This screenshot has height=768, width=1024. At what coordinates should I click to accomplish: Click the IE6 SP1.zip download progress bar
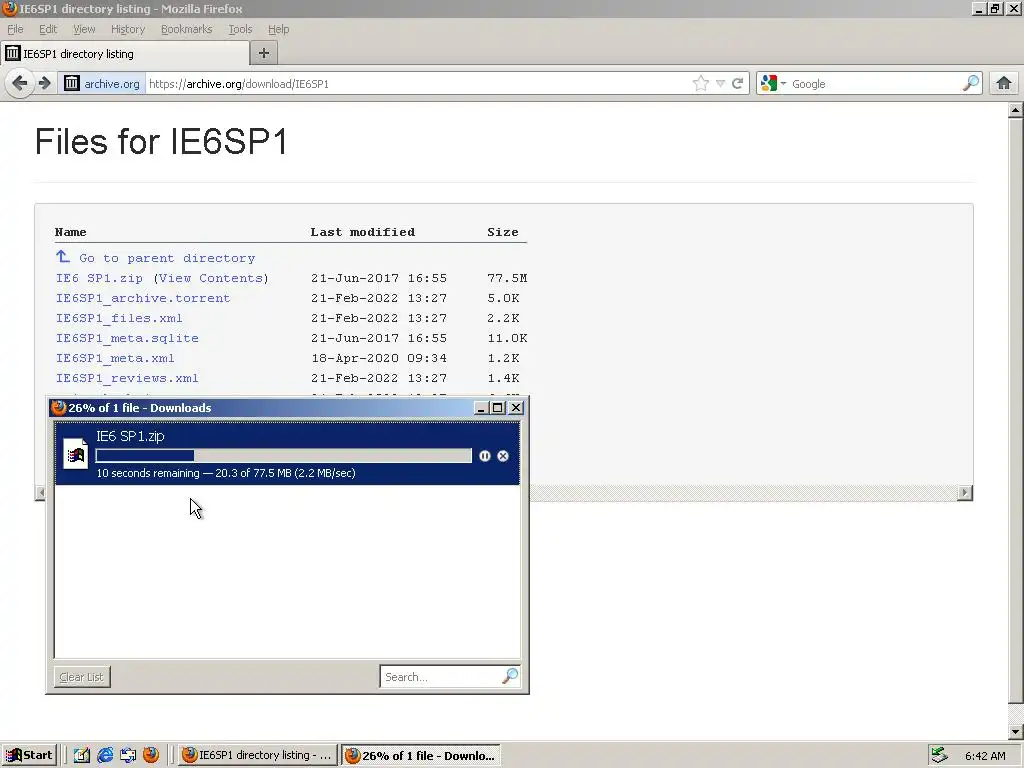coord(283,455)
